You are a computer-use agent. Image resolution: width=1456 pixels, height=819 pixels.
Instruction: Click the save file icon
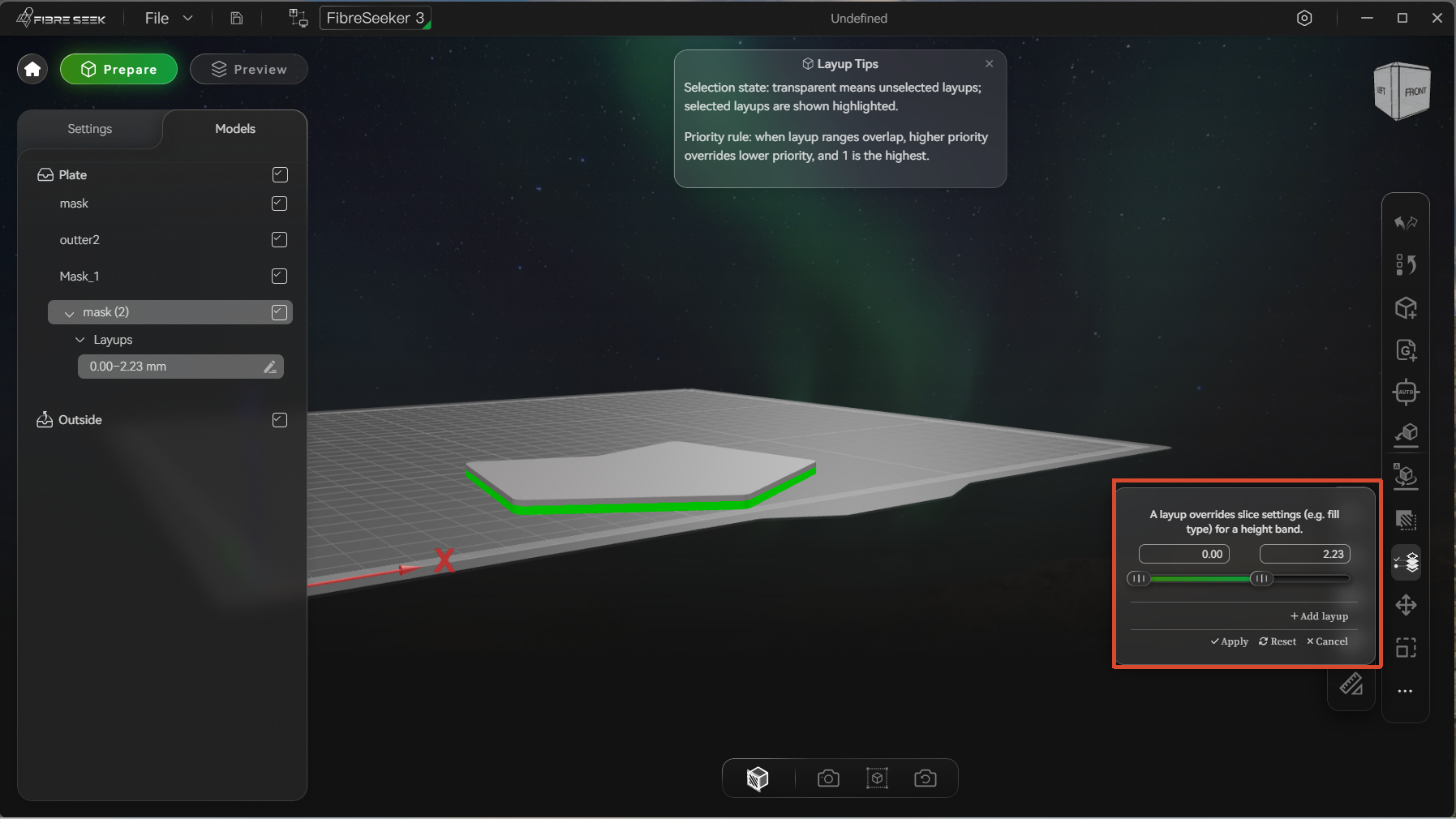237,18
